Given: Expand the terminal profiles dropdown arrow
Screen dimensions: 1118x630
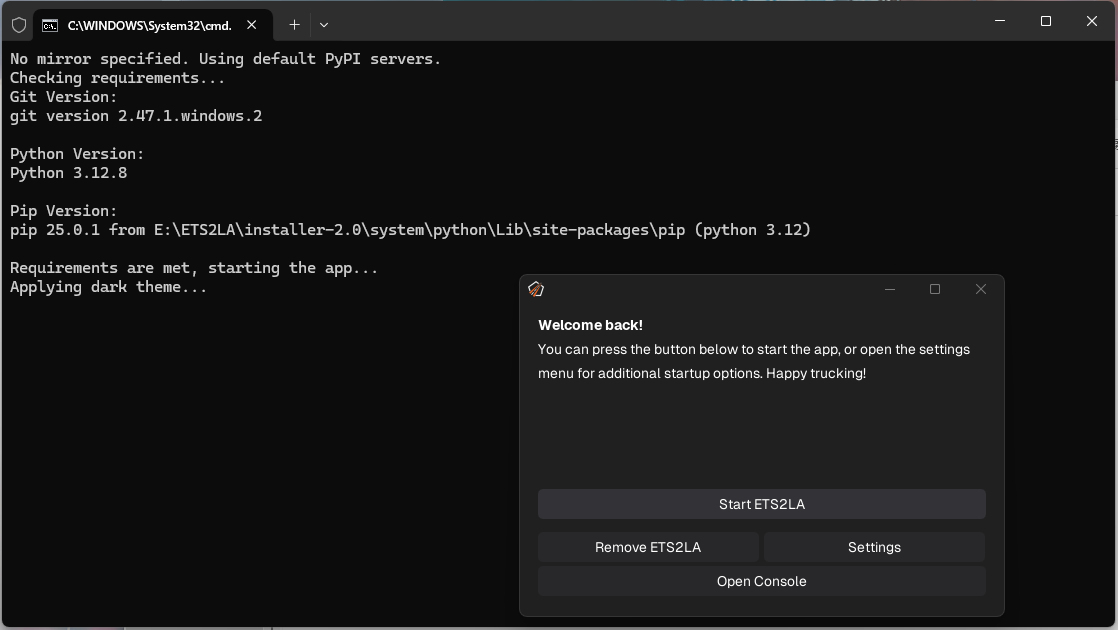Looking at the screenshot, I should [x=324, y=25].
